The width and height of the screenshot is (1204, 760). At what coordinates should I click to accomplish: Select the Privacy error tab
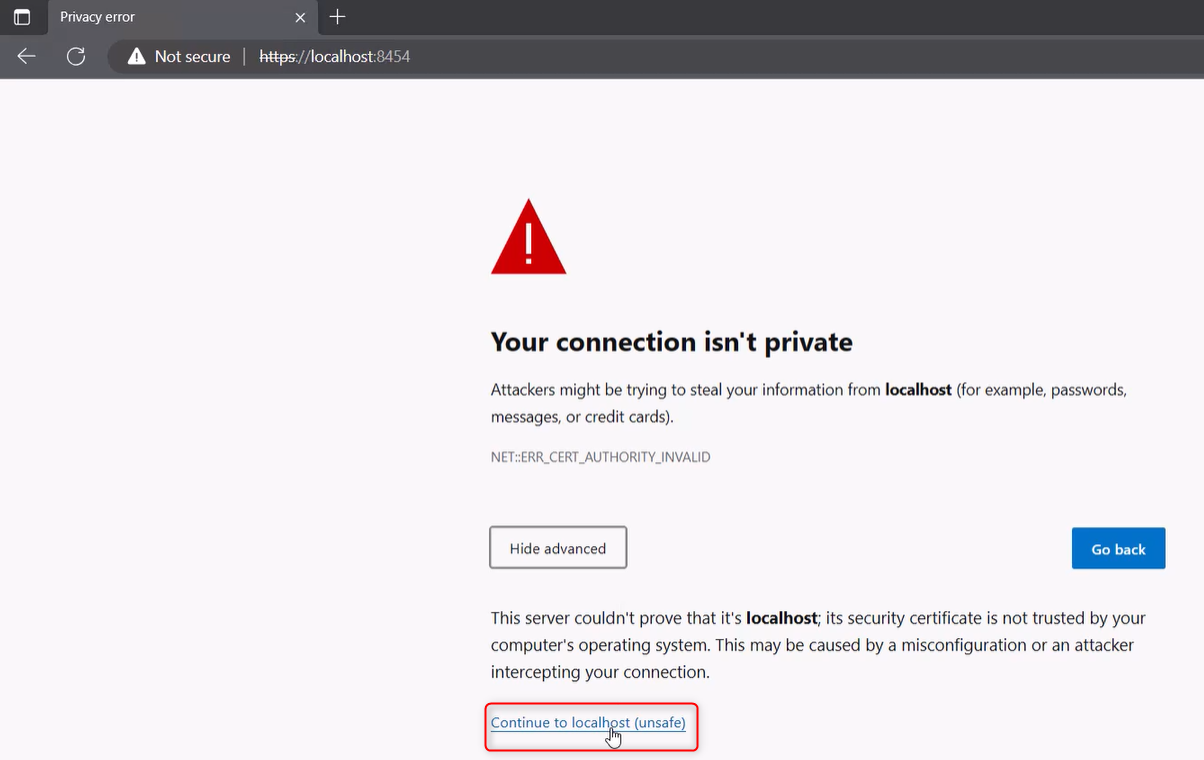coord(160,17)
